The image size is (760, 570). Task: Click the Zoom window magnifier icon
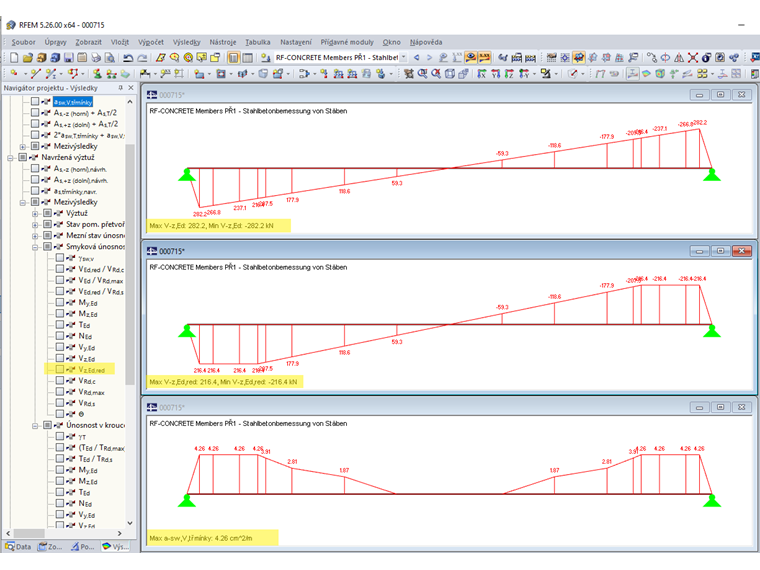423,74
